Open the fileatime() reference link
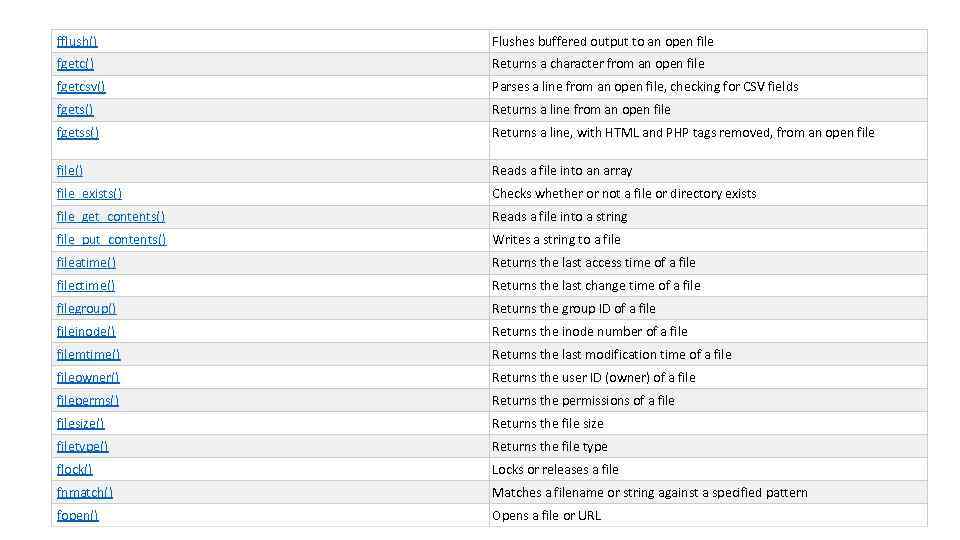960x540 pixels. [86, 263]
